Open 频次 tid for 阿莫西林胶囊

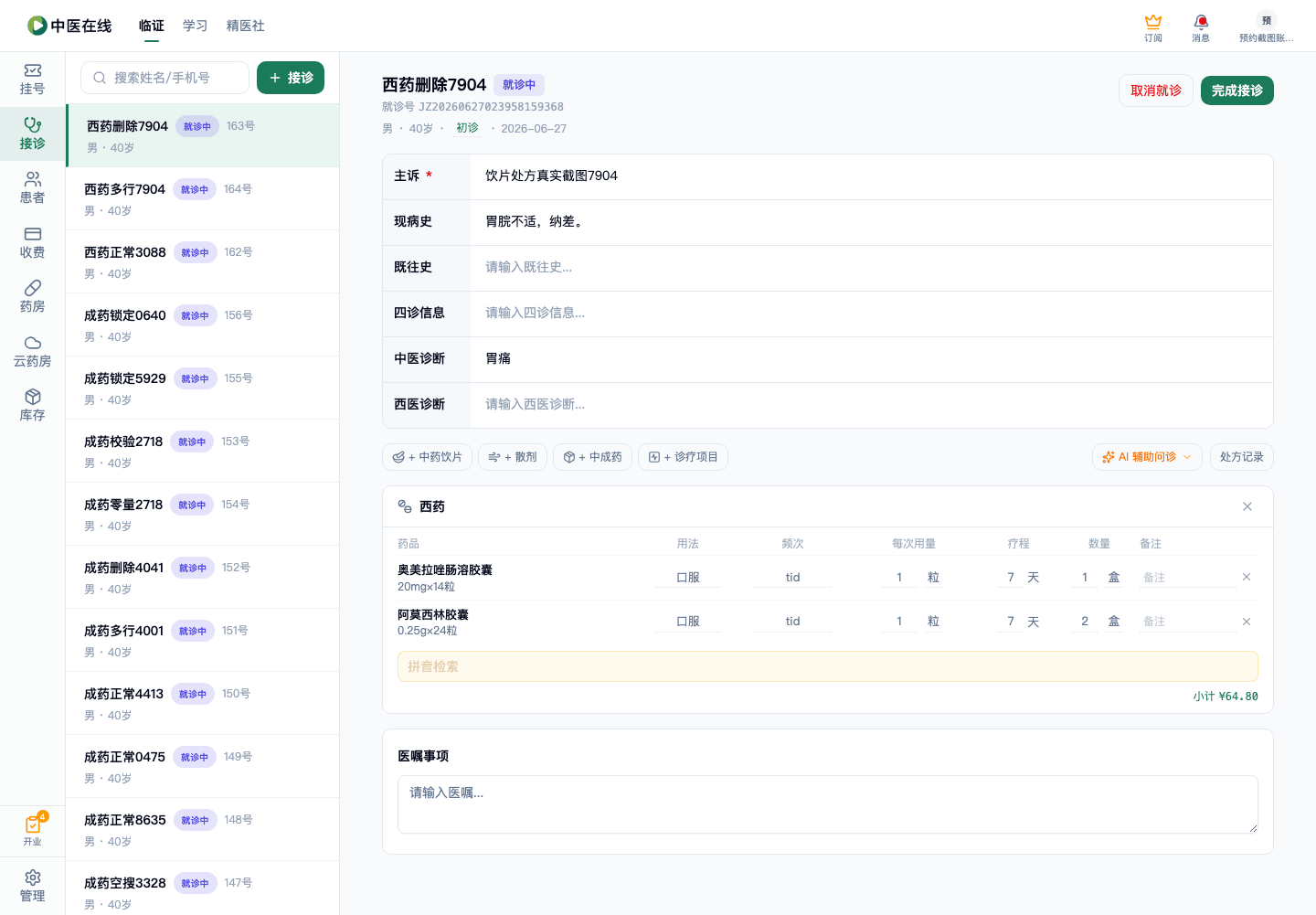792,622
